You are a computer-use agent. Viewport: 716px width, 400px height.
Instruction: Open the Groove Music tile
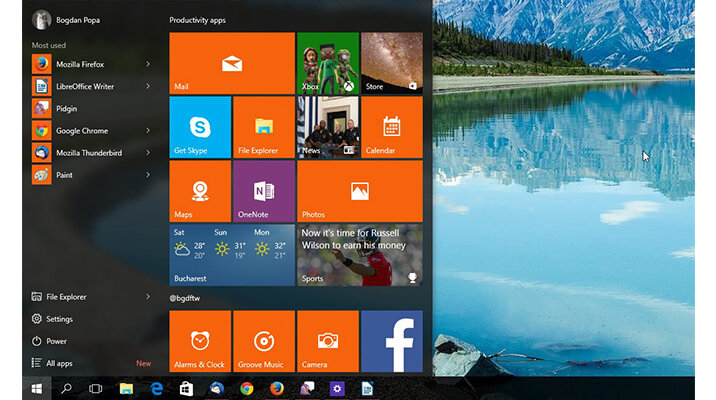click(x=264, y=341)
